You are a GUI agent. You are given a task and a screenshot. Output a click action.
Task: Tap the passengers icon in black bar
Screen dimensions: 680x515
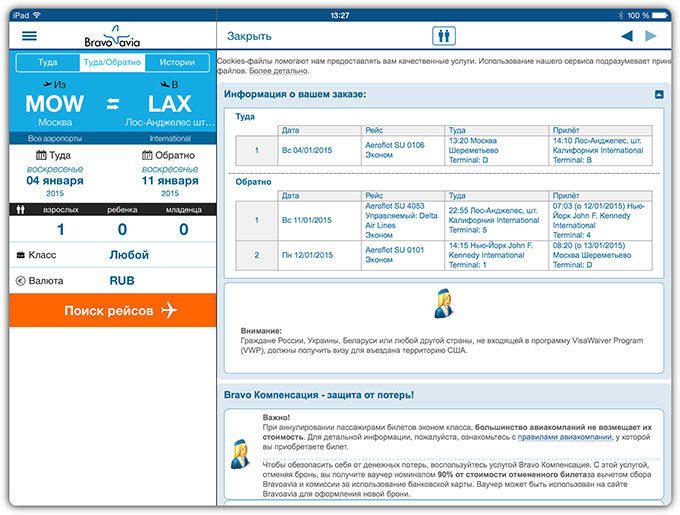[20, 210]
